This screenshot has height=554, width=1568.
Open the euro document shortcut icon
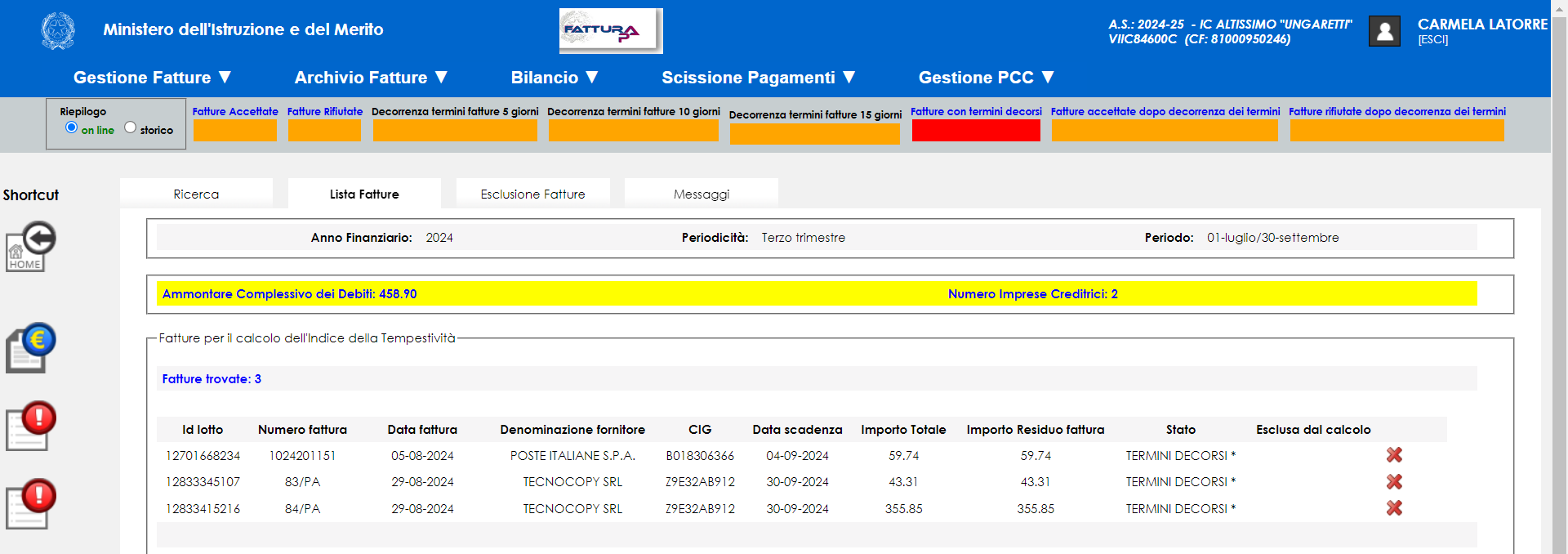coord(31,348)
